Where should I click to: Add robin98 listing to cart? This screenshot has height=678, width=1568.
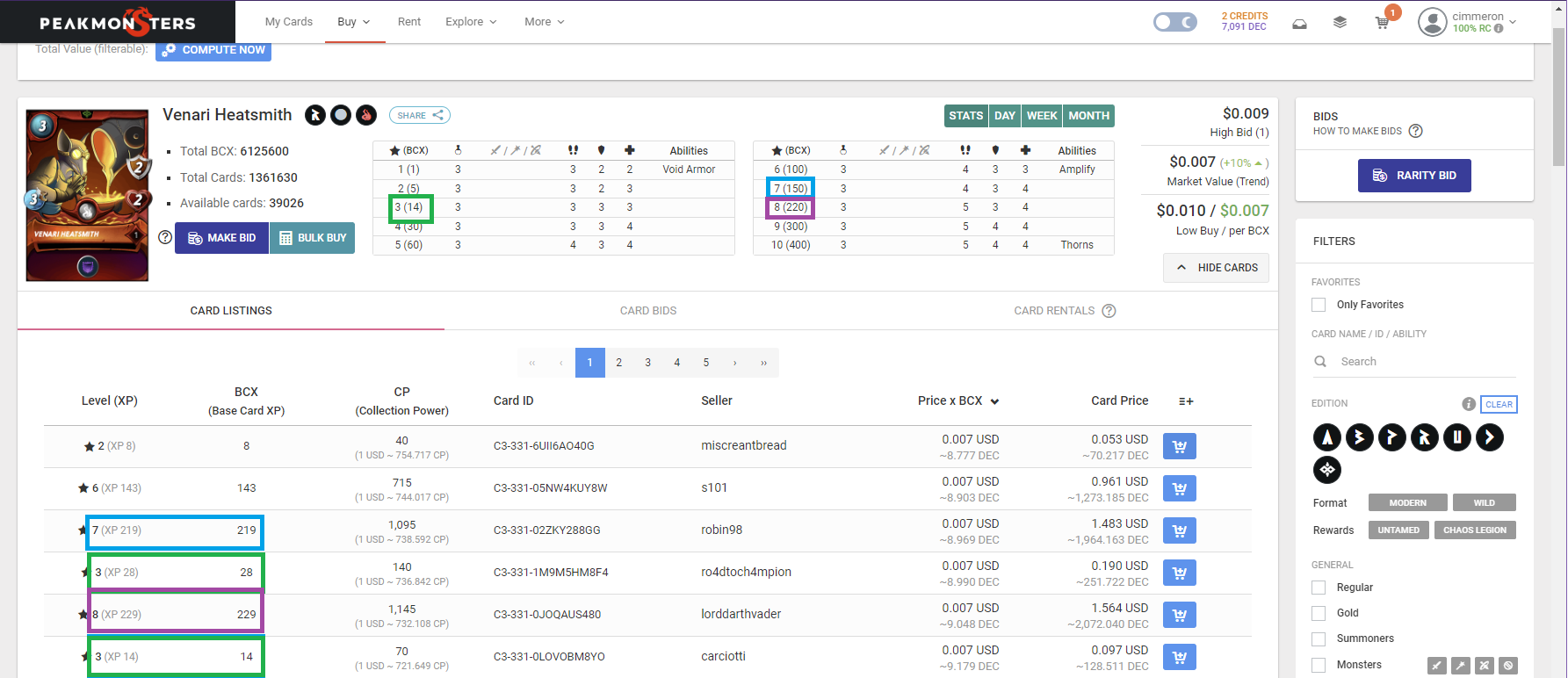[1179, 530]
